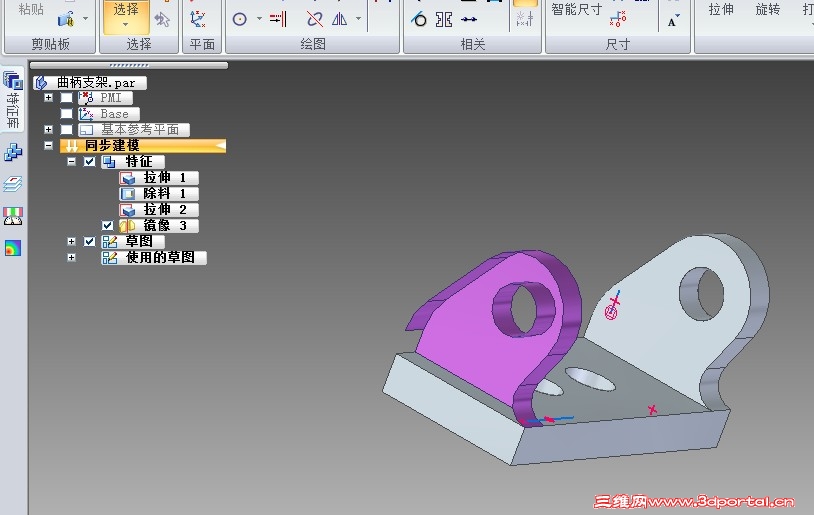Image resolution: width=814 pixels, height=515 pixels.
Task: Click the extend-to-next trim icon
Action: (x=278, y=19)
